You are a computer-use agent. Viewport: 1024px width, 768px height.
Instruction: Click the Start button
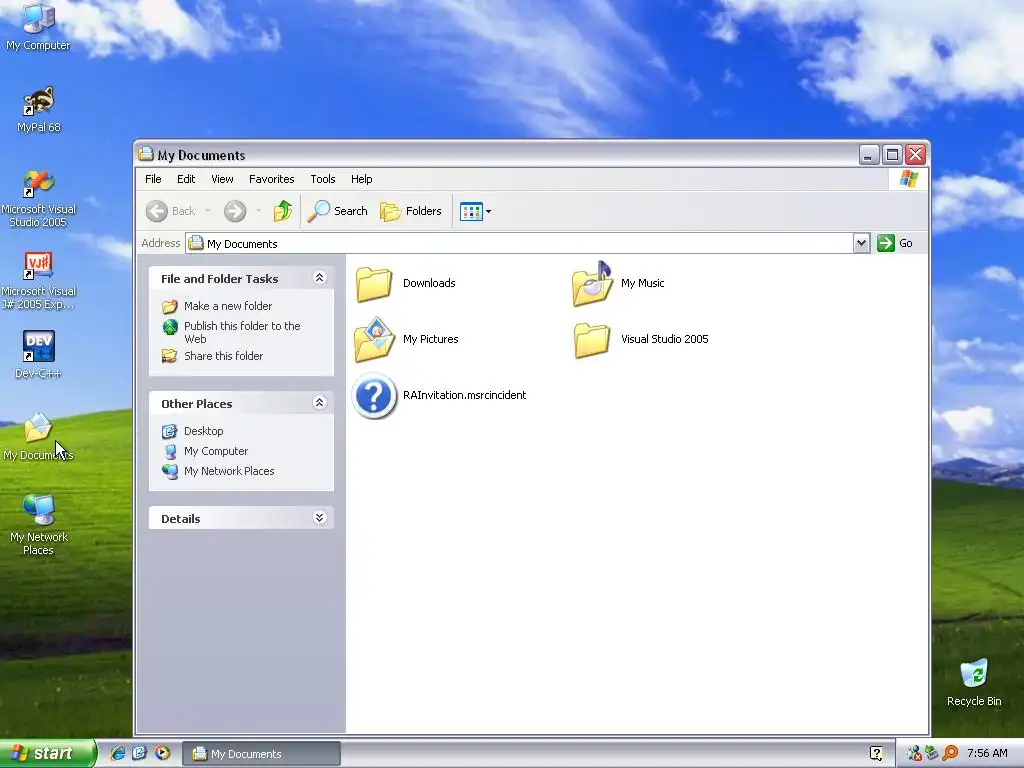48,754
